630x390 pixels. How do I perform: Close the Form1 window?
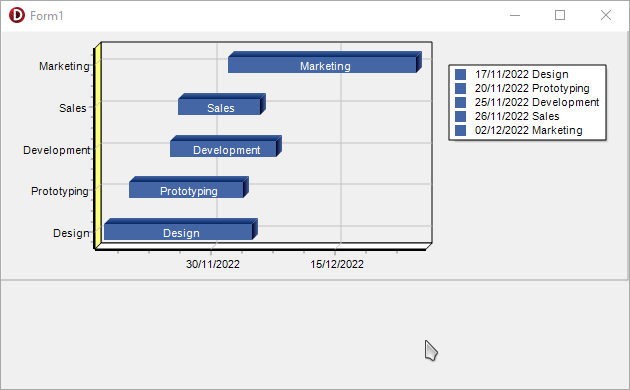pyautogui.click(x=606, y=15)
